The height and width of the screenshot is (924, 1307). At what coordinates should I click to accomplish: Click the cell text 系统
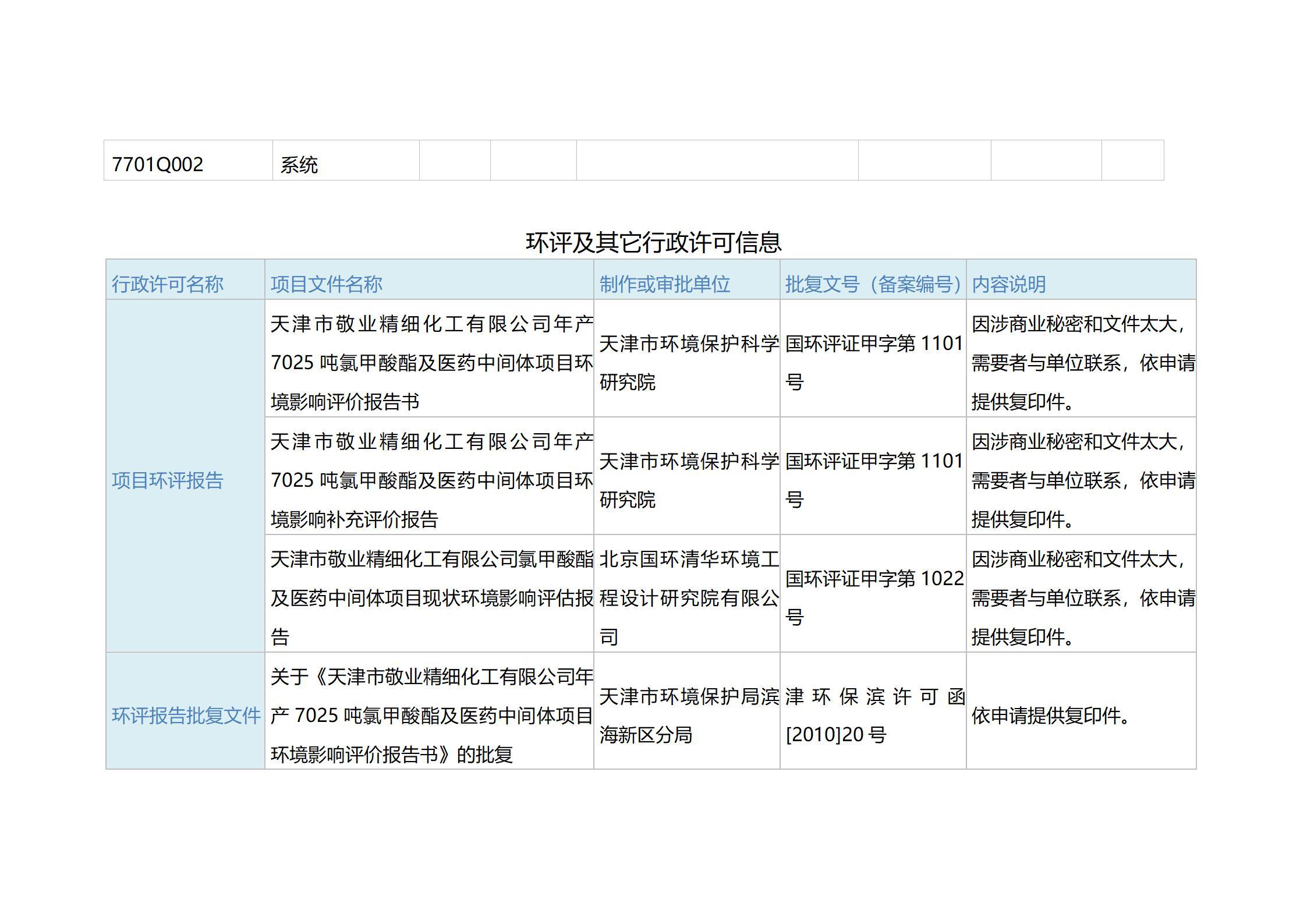[299, 165]
